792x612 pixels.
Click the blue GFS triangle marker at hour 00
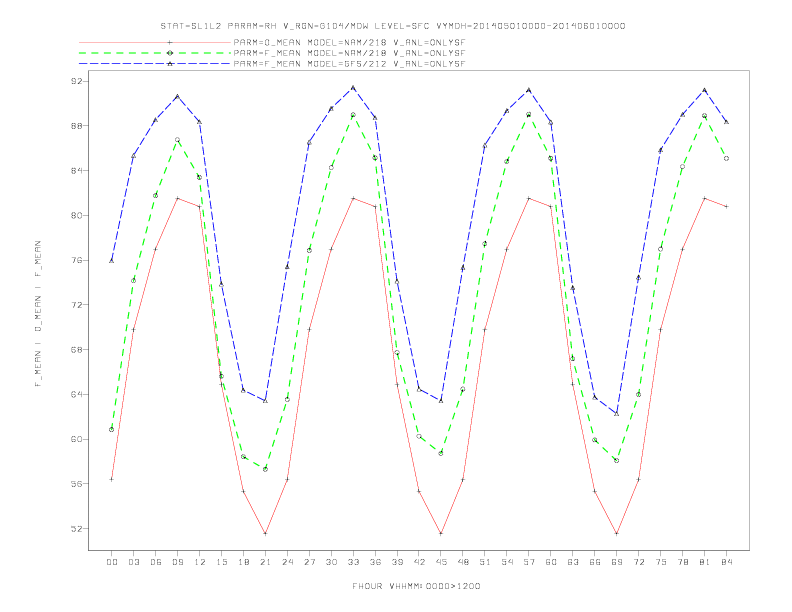[112, 261]
